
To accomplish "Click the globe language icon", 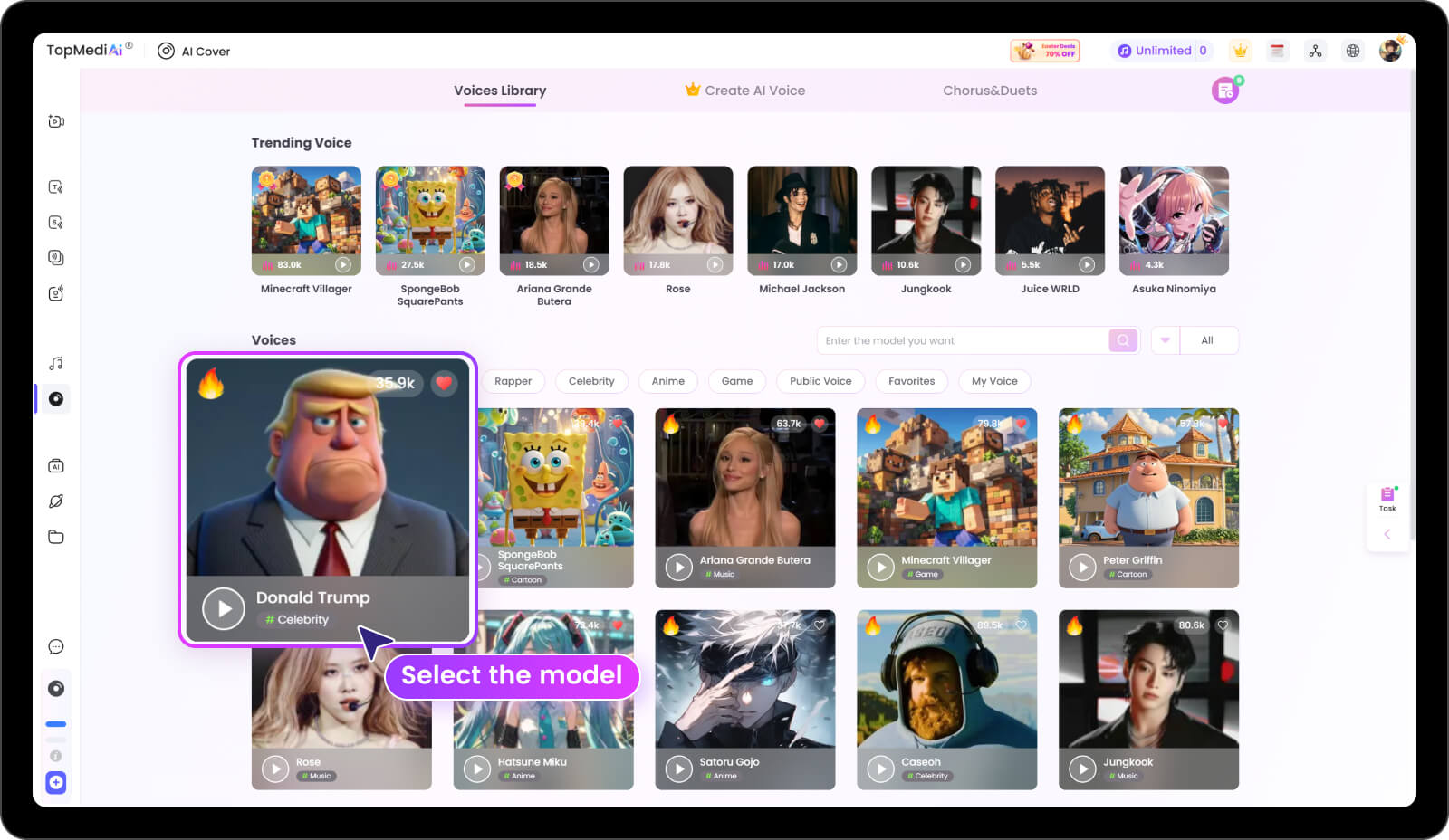I will (1352, 51).
